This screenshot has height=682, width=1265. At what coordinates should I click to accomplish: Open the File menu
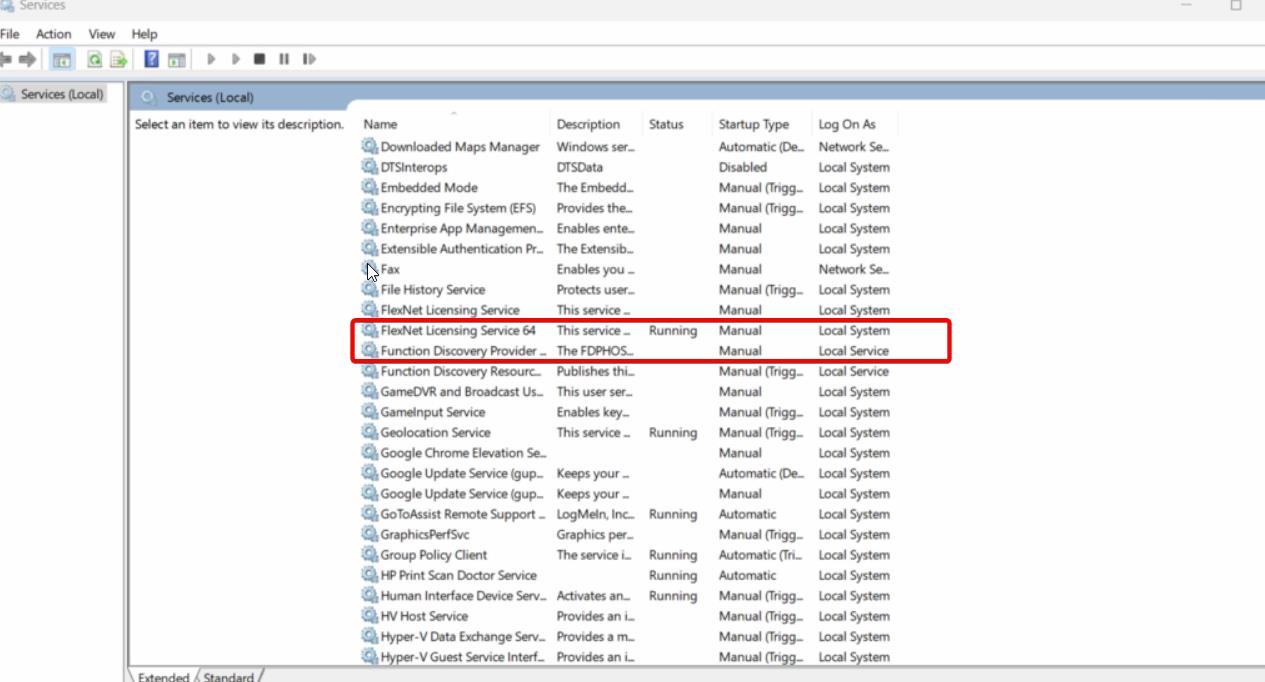pos(9,34)
